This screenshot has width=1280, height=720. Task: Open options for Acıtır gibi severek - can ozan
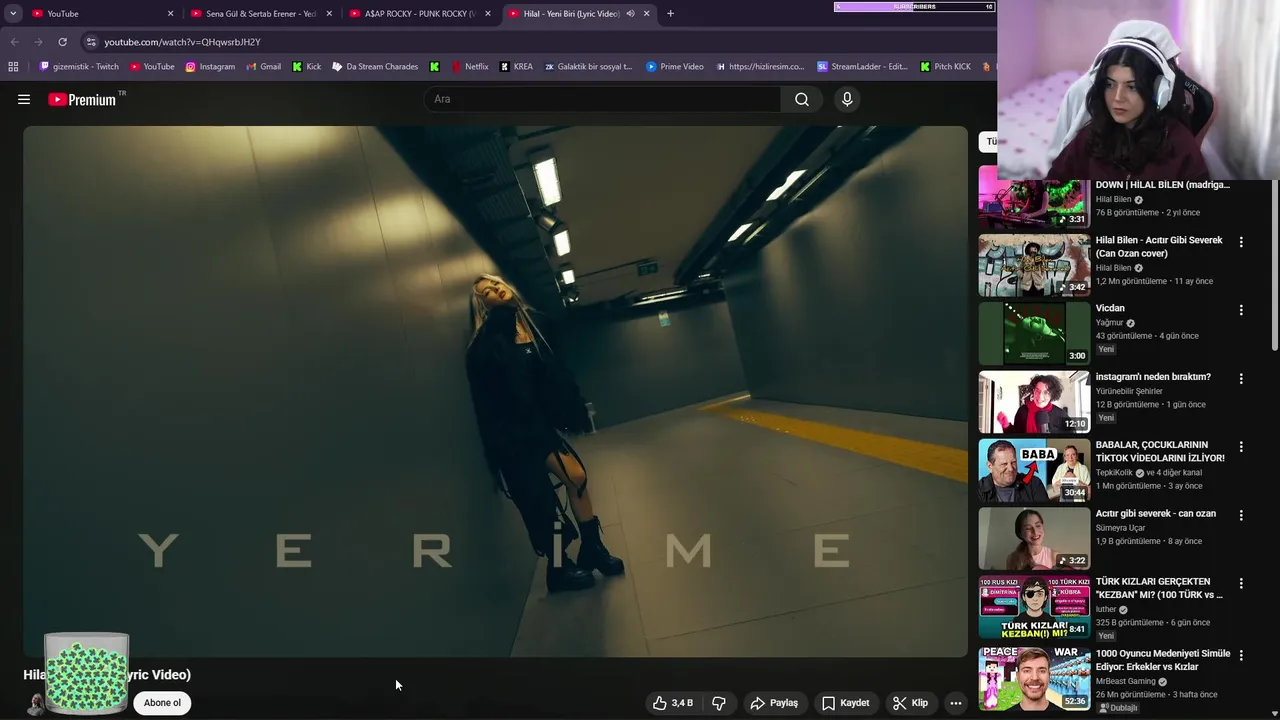(x=1241, y=516)
